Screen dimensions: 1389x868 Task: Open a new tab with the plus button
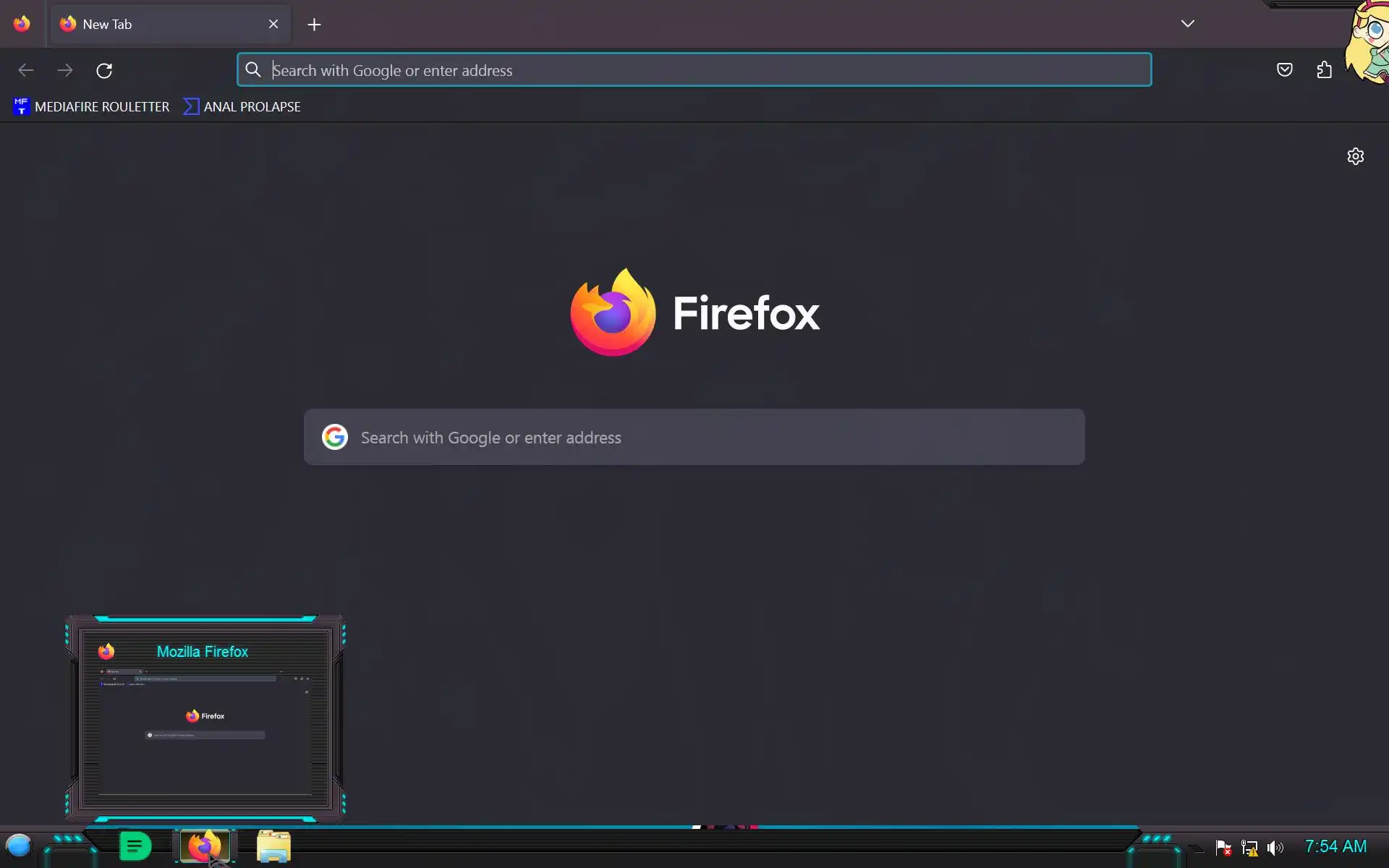click(x=314, y=25)
